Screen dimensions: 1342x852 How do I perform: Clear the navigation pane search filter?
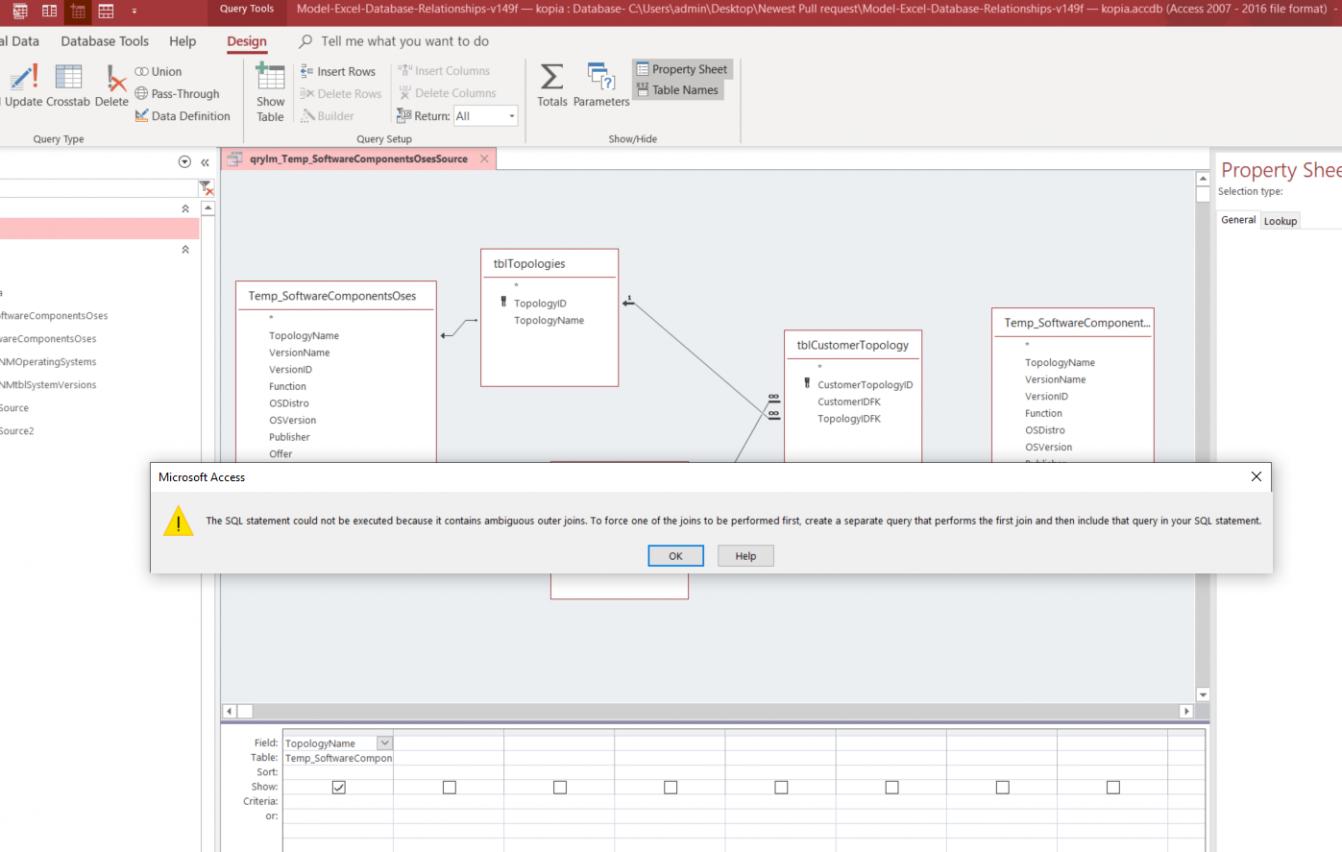[x=207, y=188]
